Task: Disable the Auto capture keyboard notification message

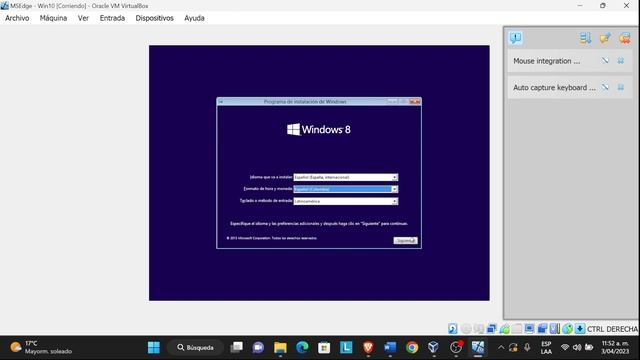Action: [x=605, y=87]
